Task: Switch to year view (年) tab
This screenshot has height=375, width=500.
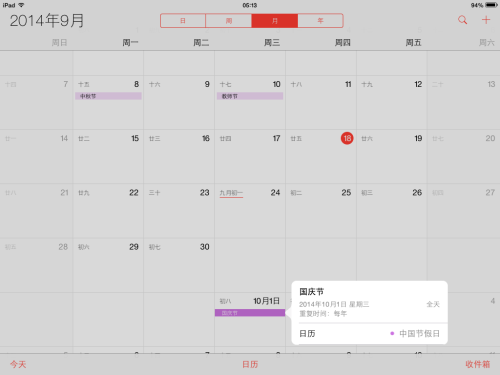Action: [x=320, y=21]
